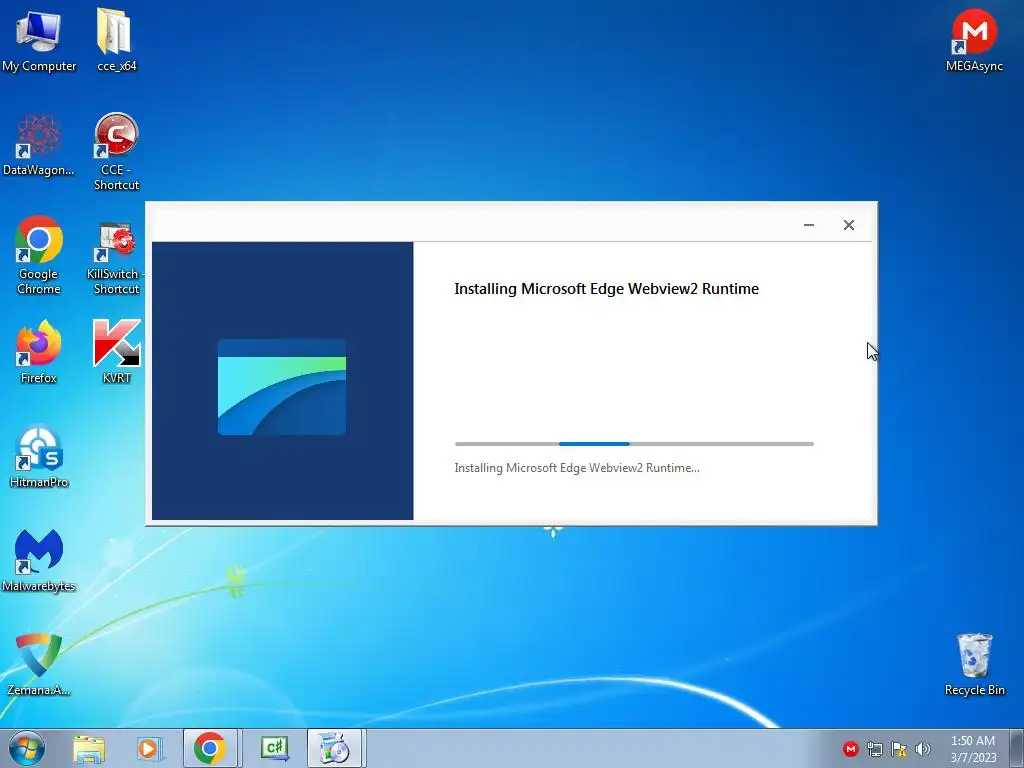
Task: Switch to the C# app taskbar button
Action: tap(275, 748)
